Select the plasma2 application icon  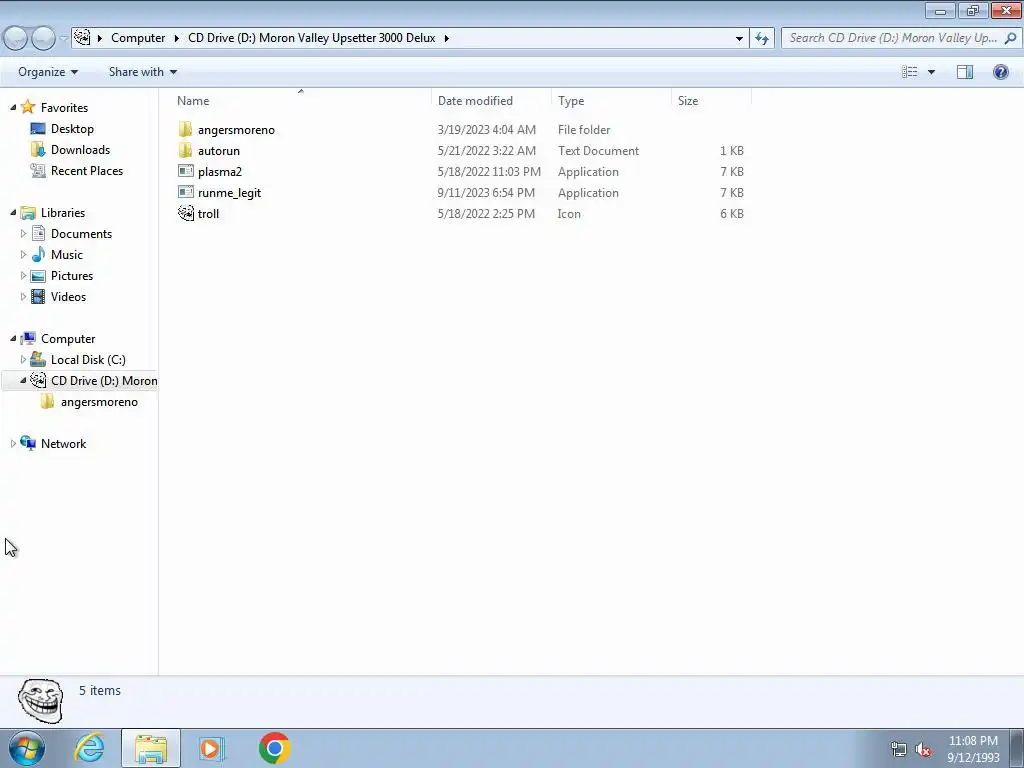185,171
